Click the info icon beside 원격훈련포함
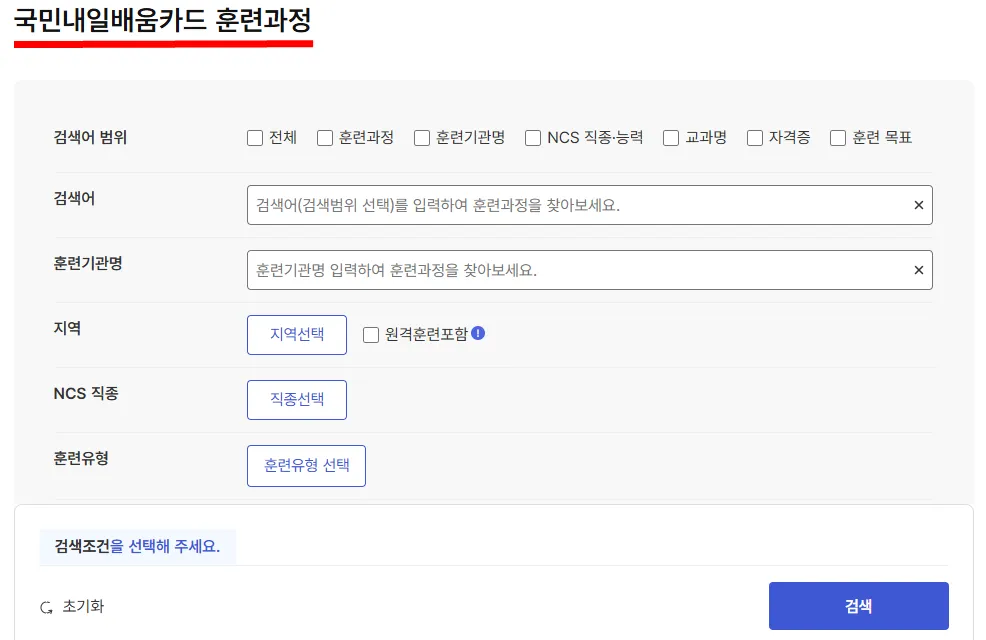 (x=478, y=334)
